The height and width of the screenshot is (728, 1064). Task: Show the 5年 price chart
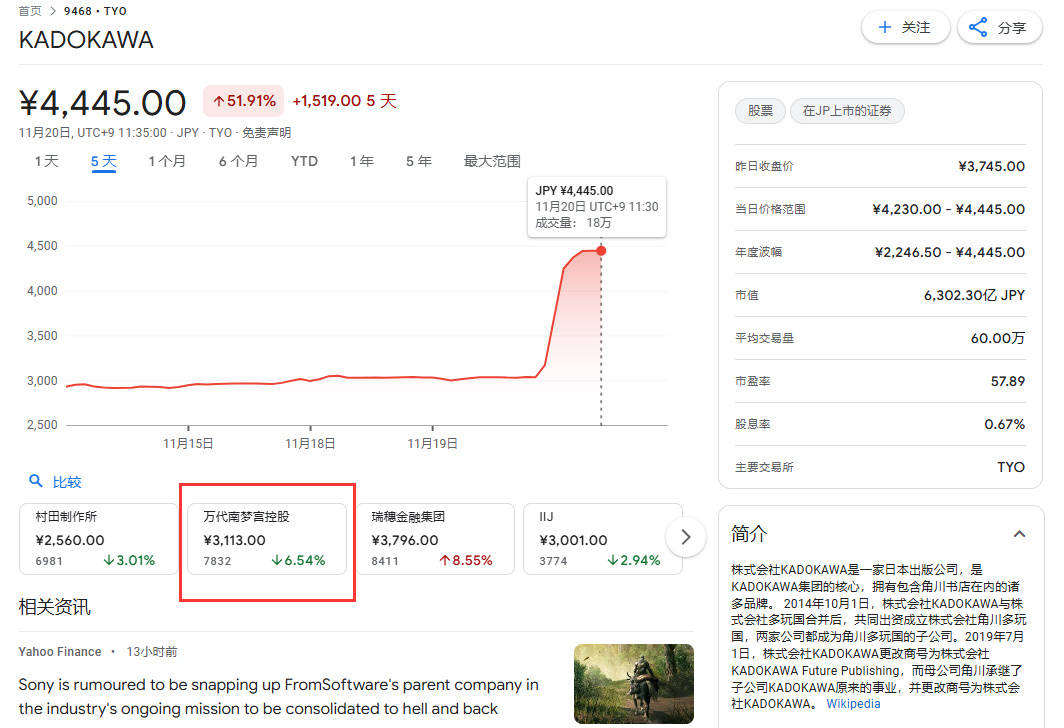point(419,161)
